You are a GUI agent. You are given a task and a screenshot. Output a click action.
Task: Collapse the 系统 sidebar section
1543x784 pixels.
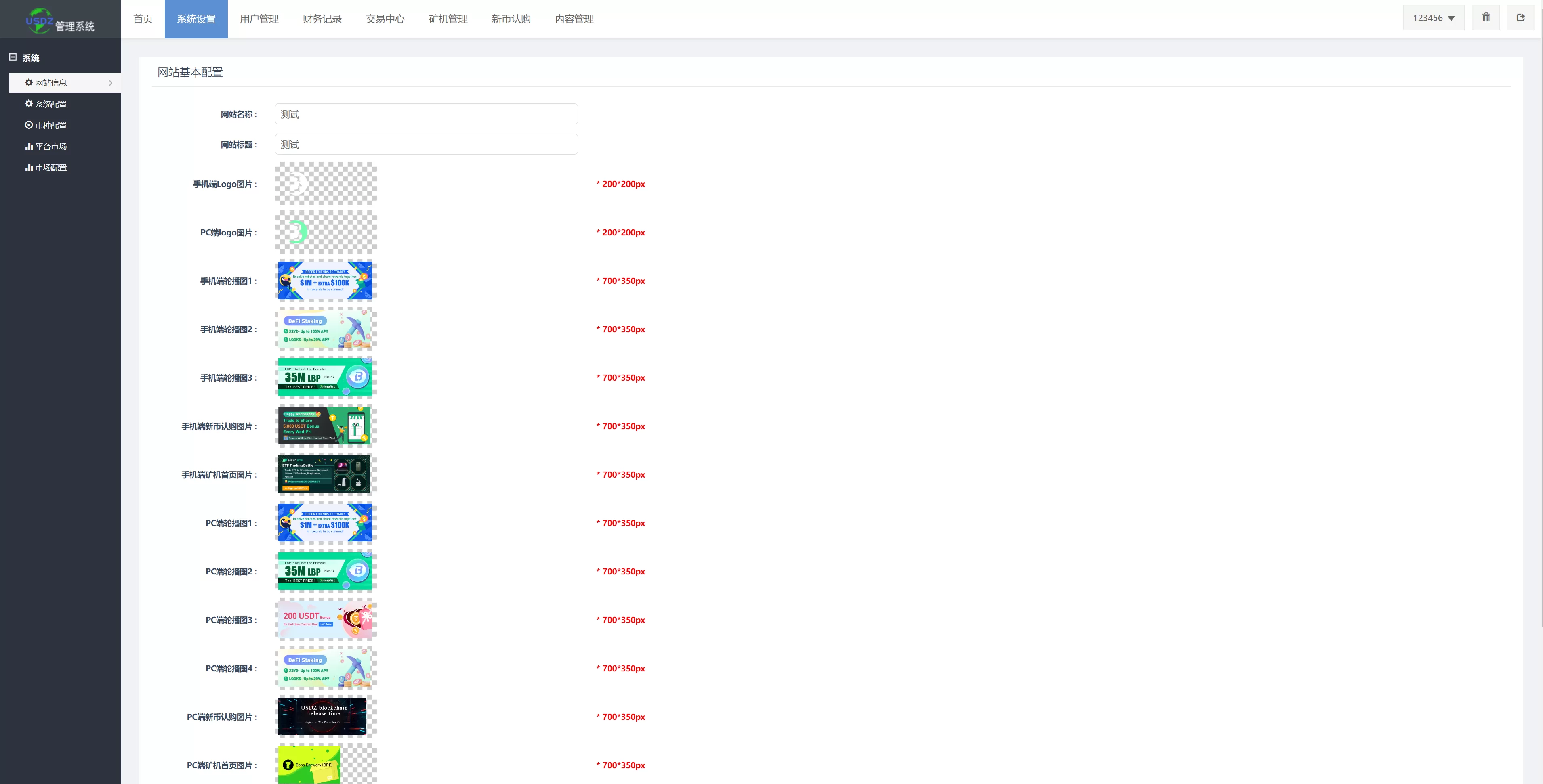click(x=13, y=57)
